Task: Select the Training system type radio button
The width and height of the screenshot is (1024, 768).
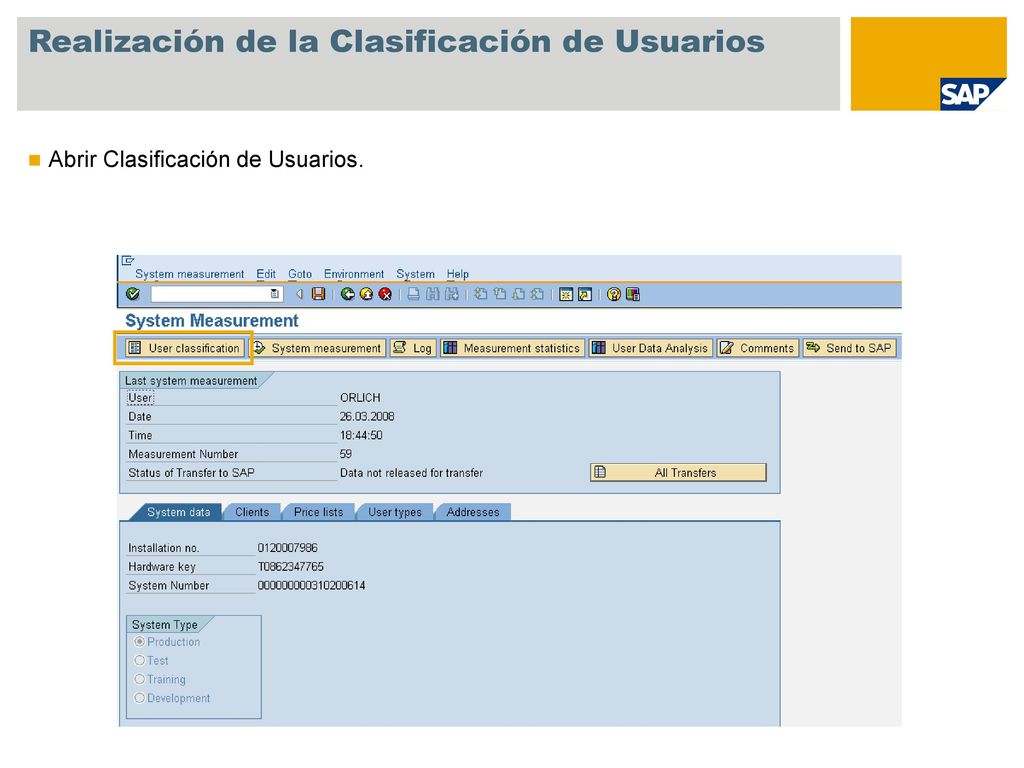Action: [x=139, y=679]
